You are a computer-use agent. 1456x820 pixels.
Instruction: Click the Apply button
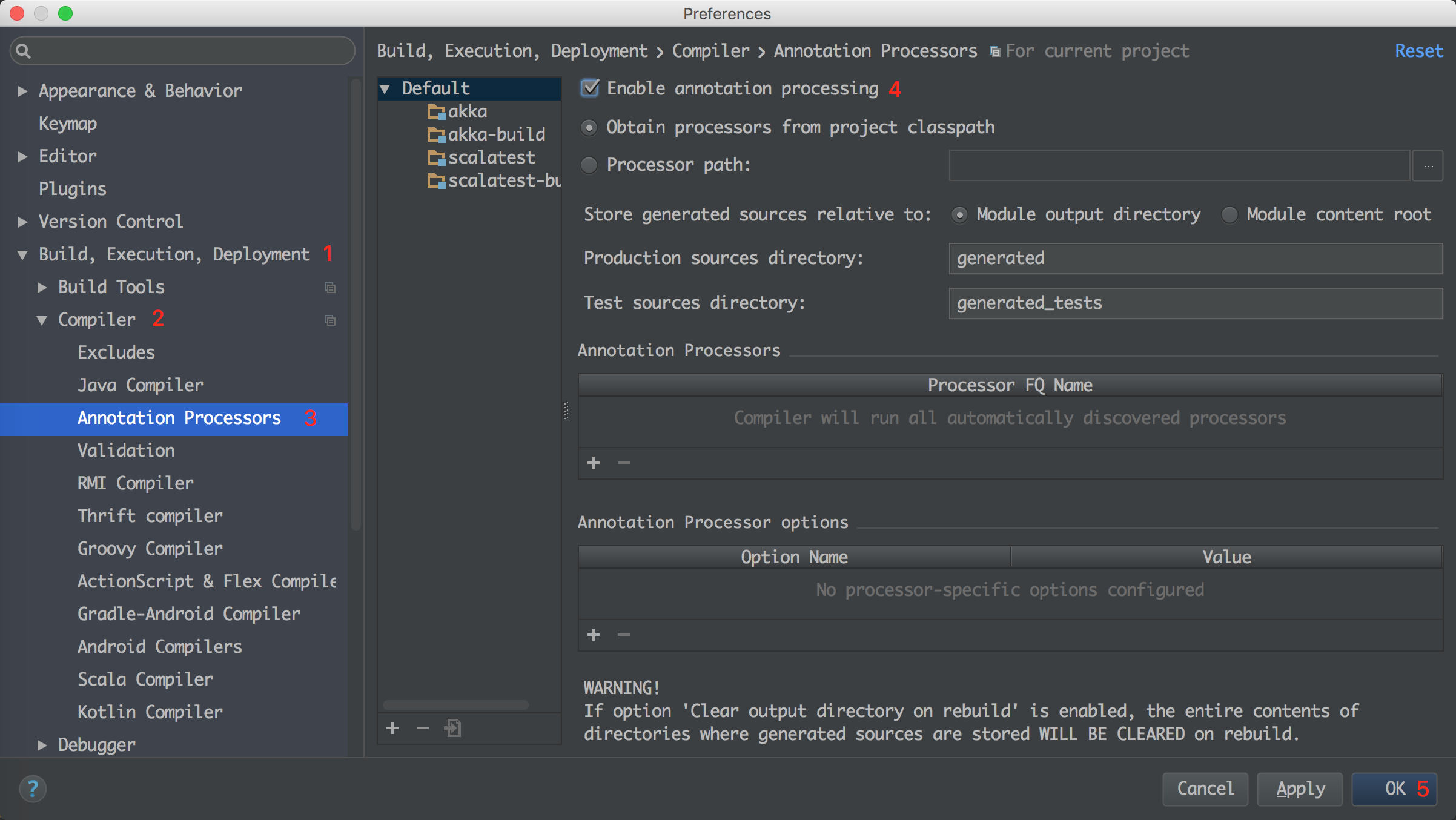(1300, 789)
